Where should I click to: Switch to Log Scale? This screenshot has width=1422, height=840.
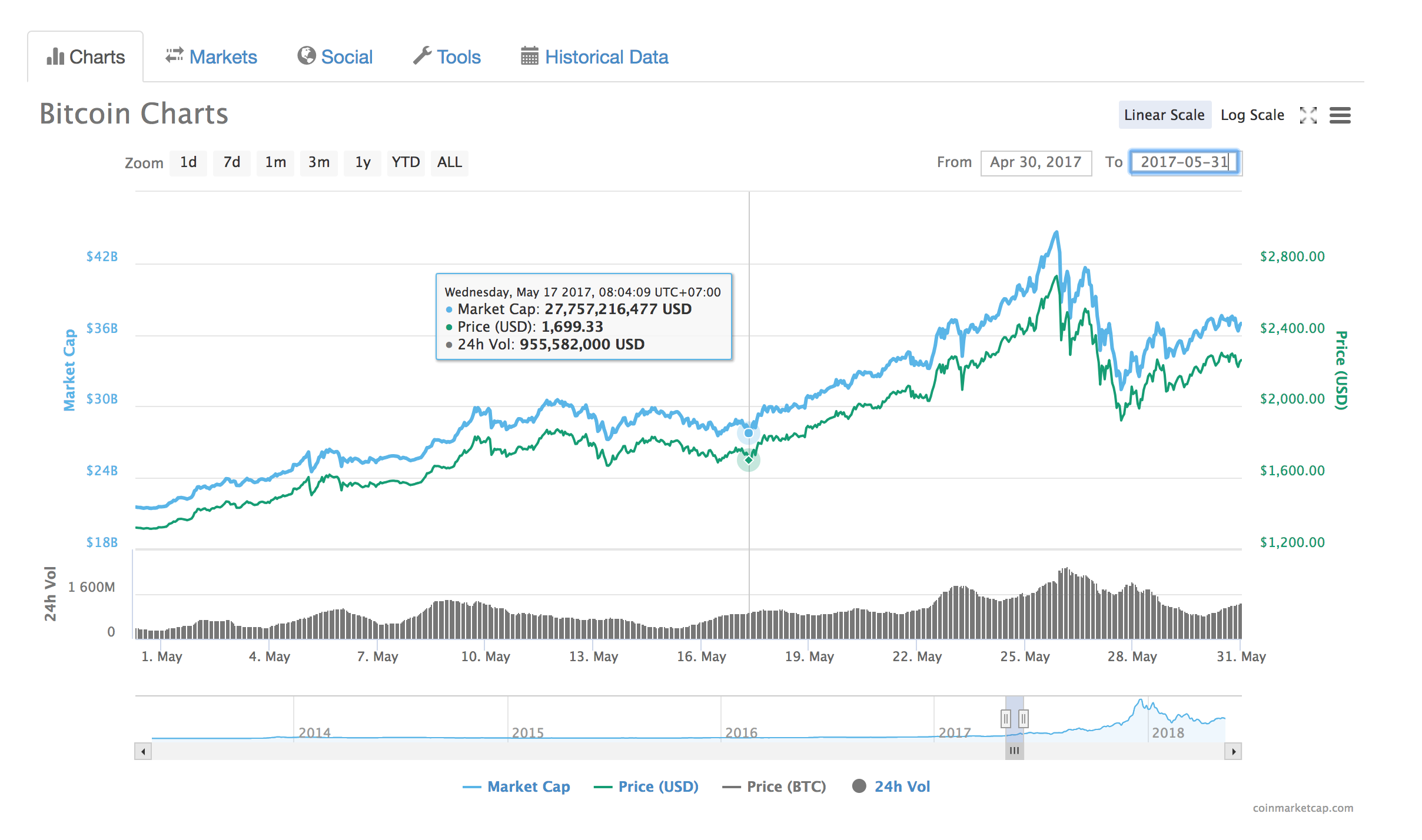[1252, 115]
